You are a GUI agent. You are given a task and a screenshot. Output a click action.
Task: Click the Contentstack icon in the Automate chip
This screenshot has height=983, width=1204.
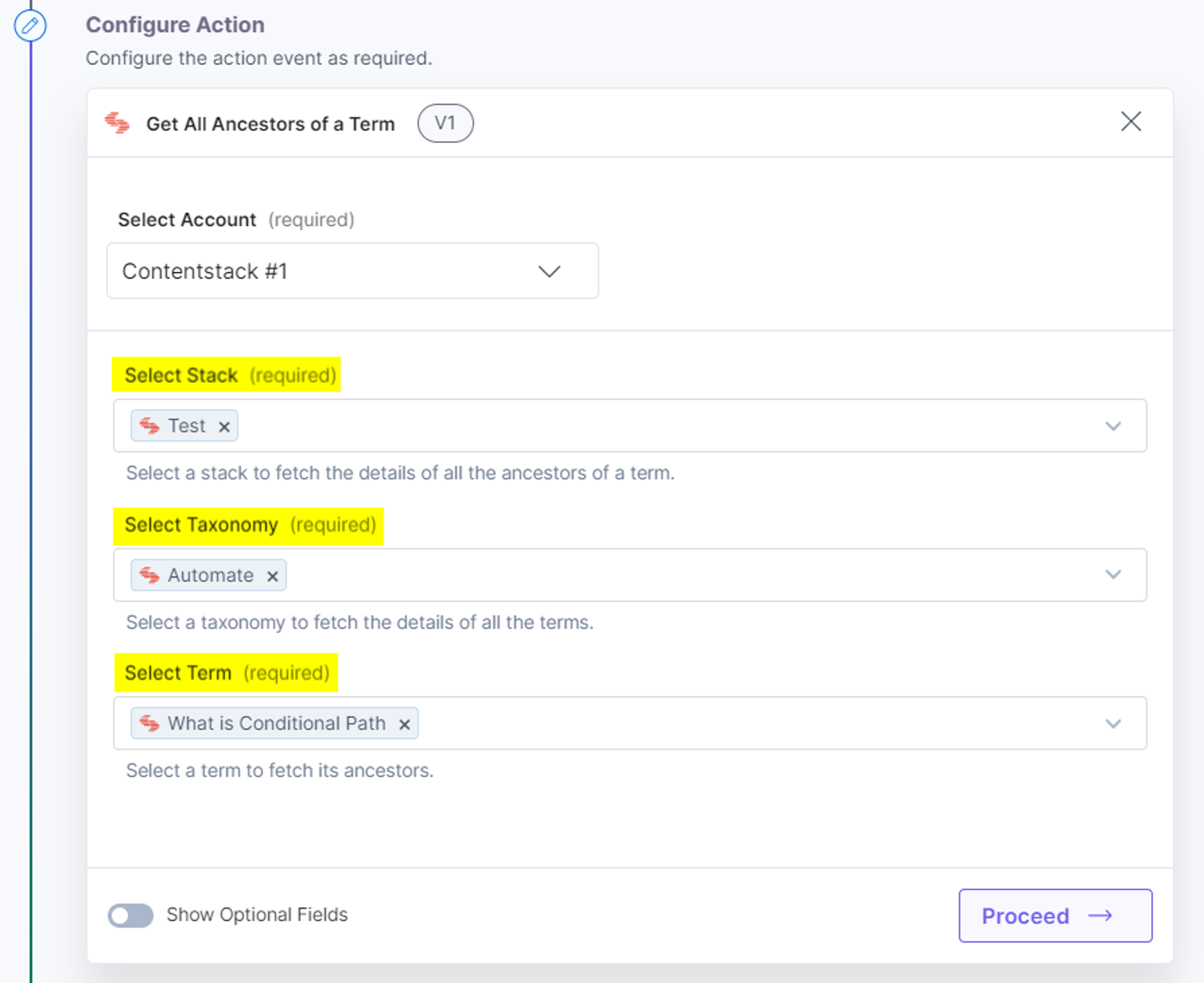pos(150,575)
